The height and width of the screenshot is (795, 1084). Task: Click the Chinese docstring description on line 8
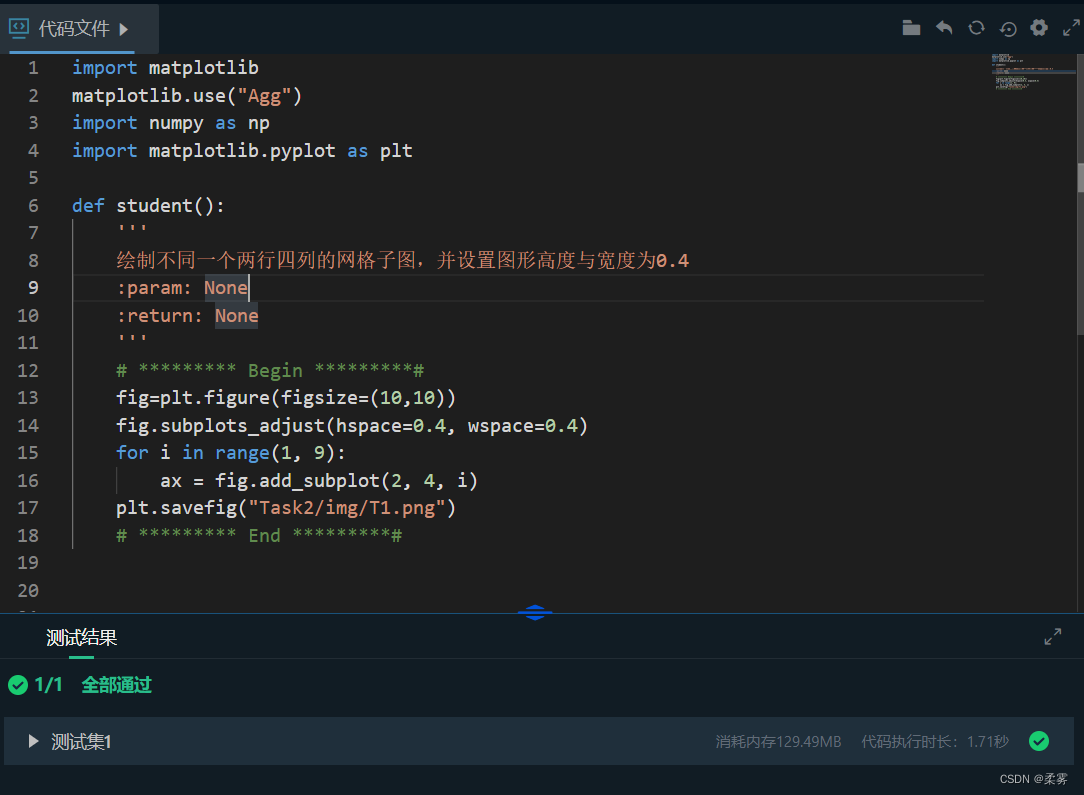click(402, 261)
